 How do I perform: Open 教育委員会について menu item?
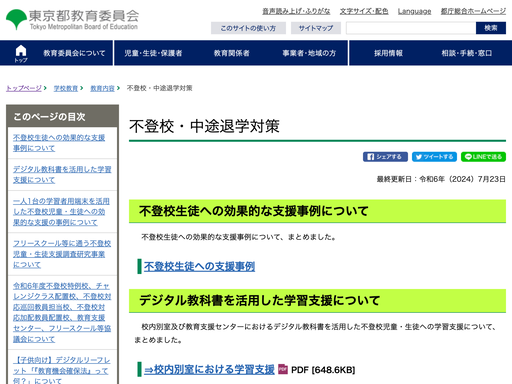(x=74, y=53)
